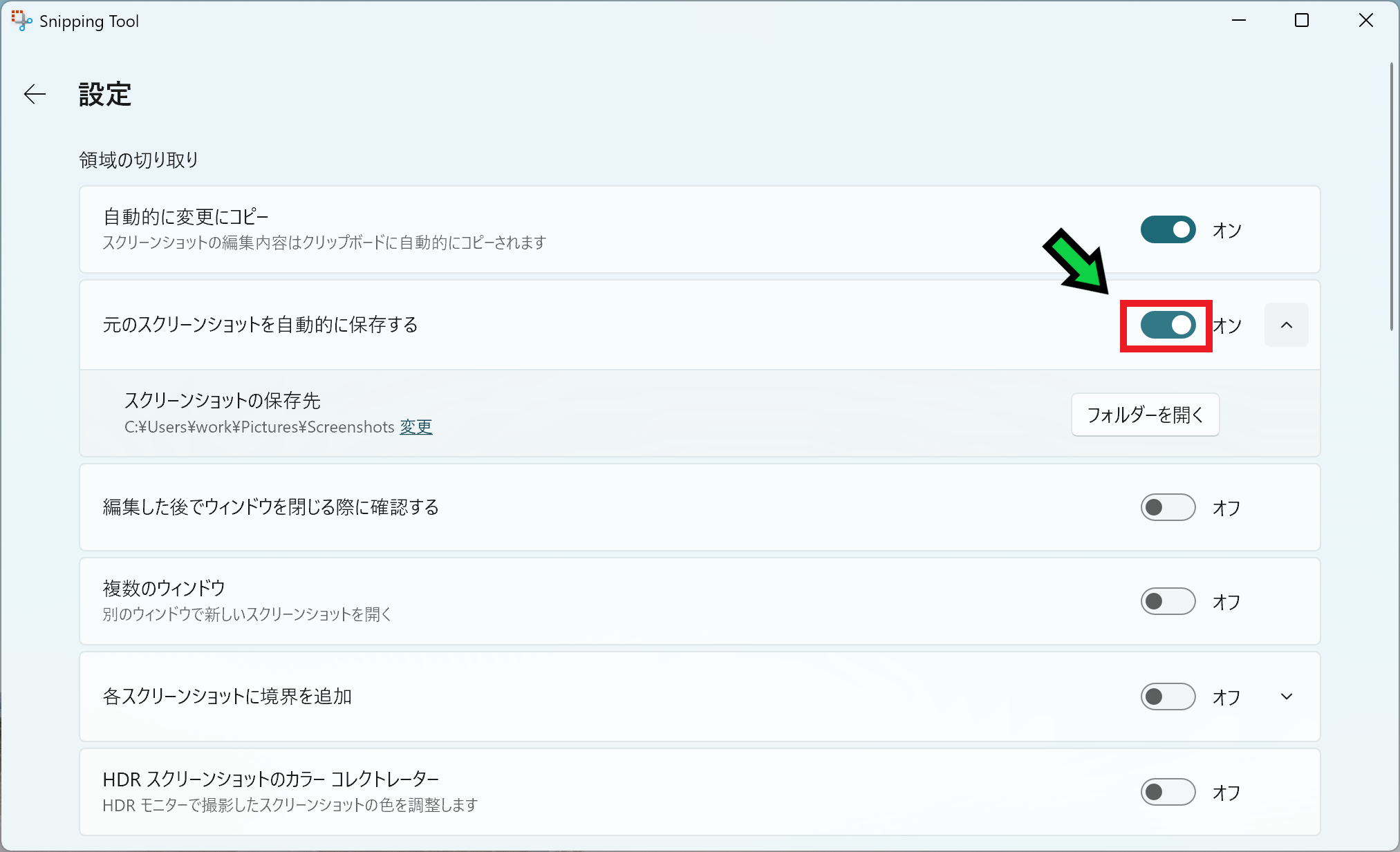The height and width of the screenshot is (852, 1400).
Task: Click the back arrow to leave settings
Action: pos(35,94)
